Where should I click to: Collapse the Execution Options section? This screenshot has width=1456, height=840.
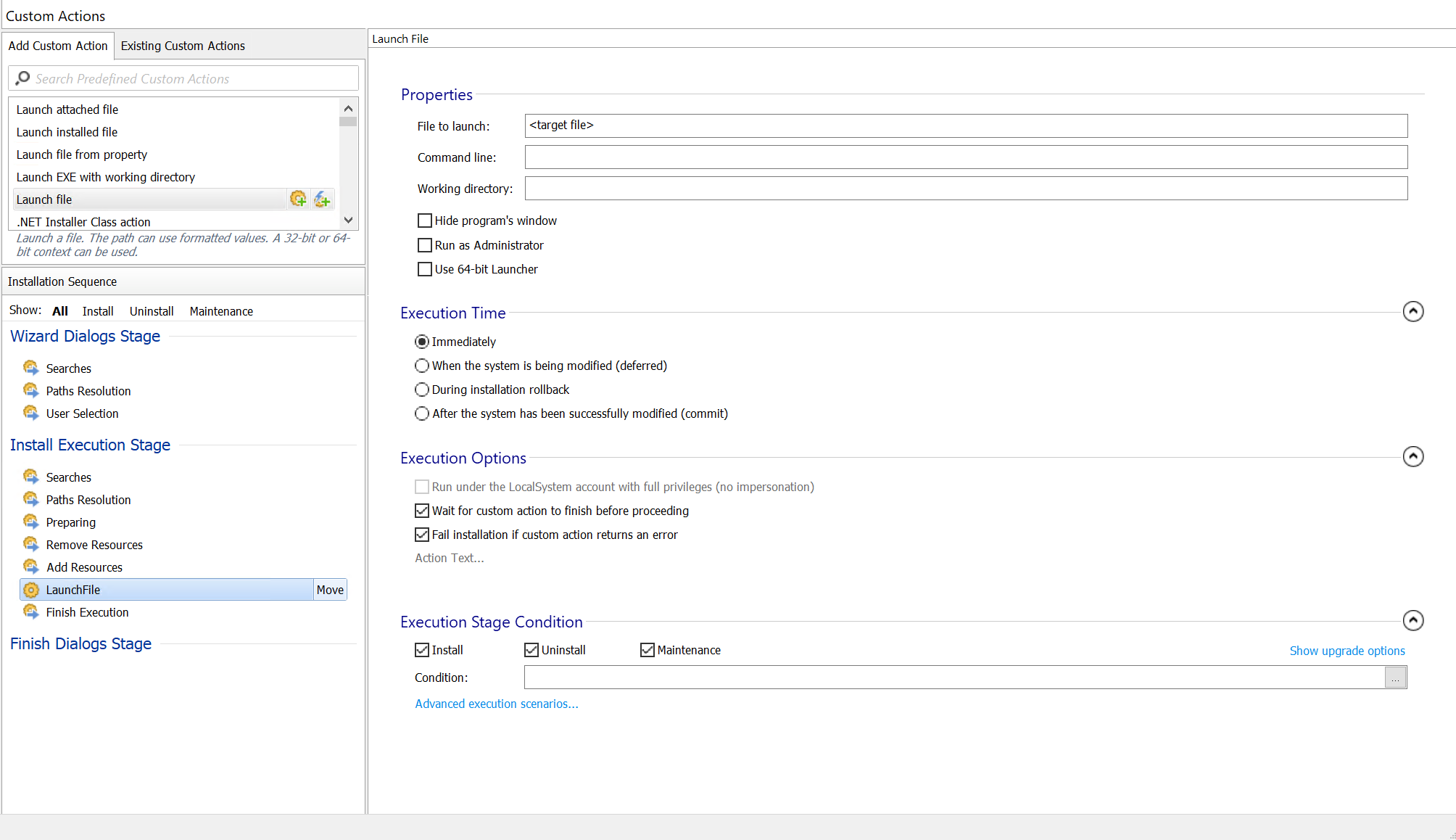tap(1413, 456)
